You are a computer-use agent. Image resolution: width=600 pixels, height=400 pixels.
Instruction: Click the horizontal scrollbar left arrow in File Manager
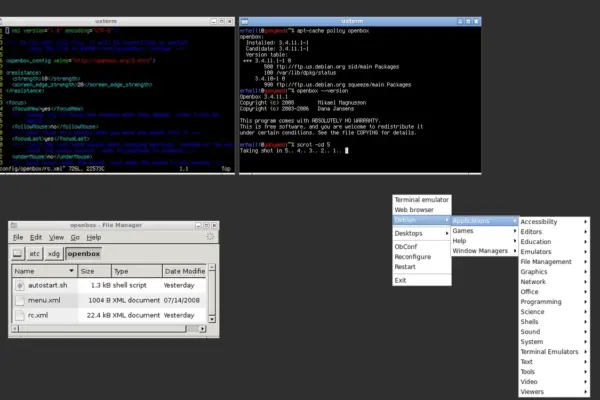click(x=15, y=328)
